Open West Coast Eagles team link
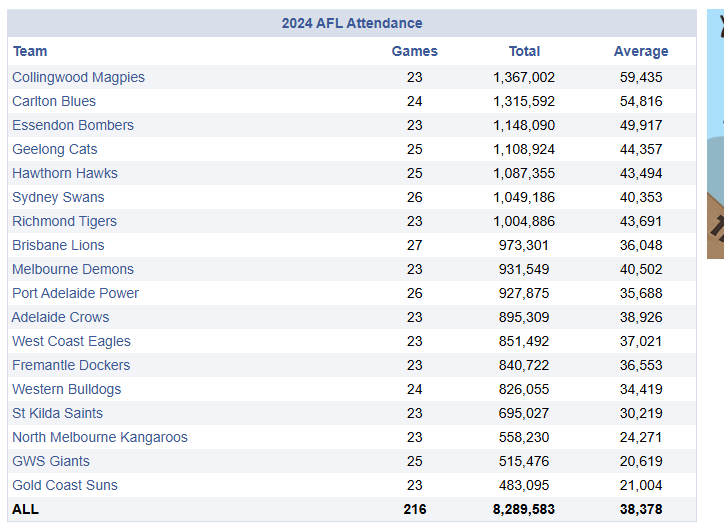 (x=72, y=341)
